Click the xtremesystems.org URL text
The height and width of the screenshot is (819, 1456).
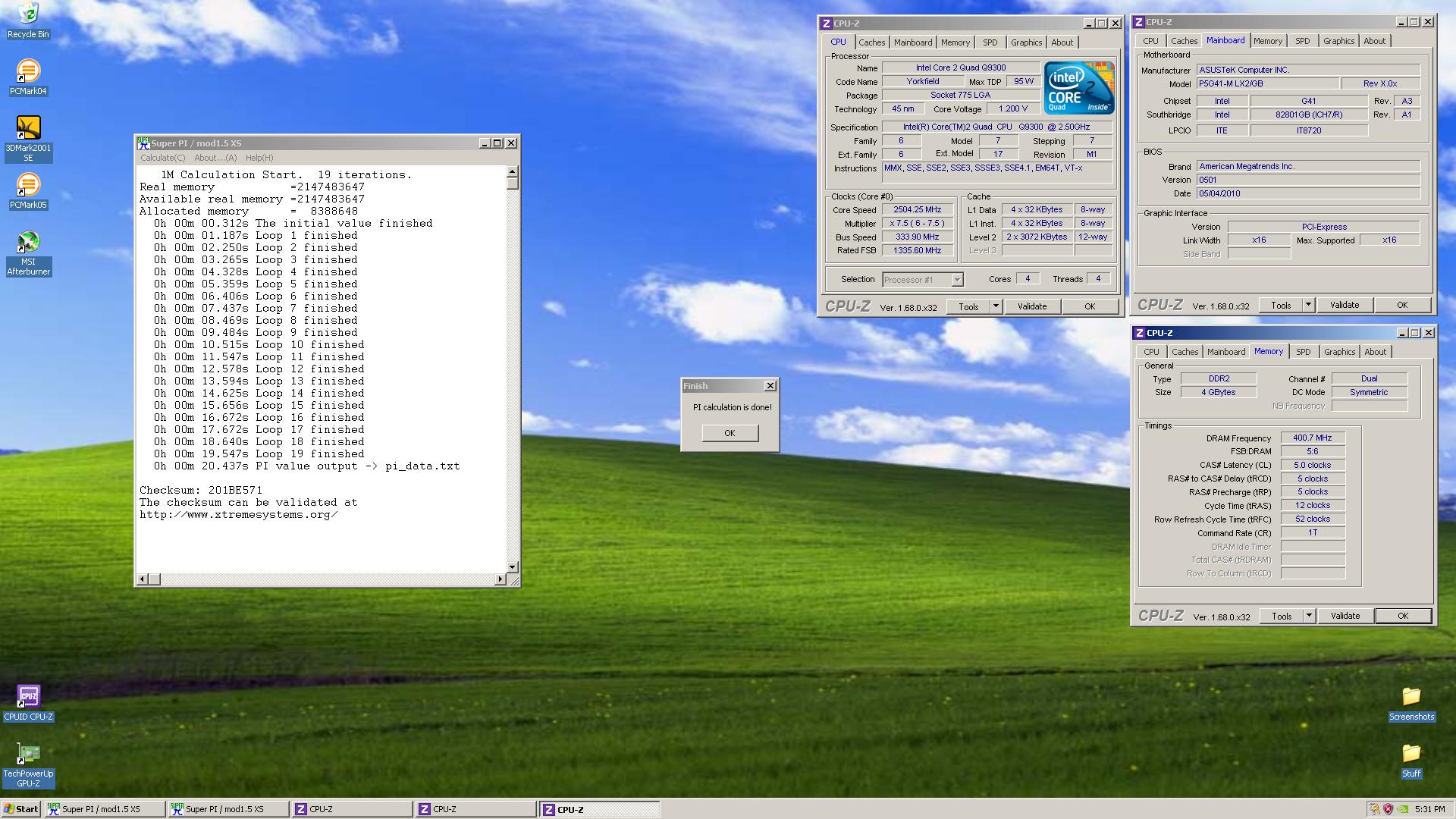[x=238, y=514]
